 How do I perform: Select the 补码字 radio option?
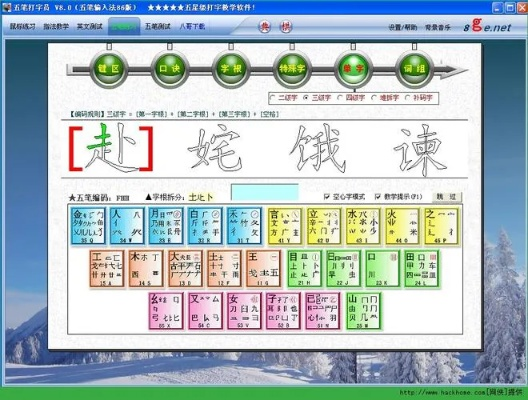point(407,98)
